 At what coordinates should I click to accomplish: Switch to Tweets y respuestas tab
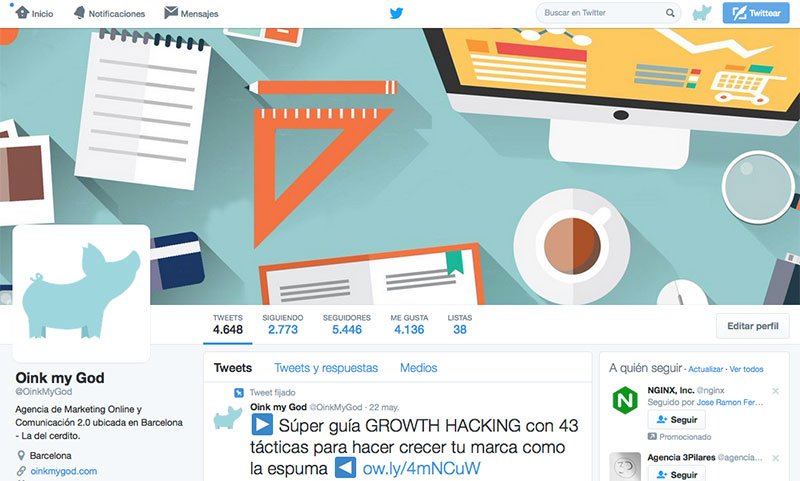[326, 368]
